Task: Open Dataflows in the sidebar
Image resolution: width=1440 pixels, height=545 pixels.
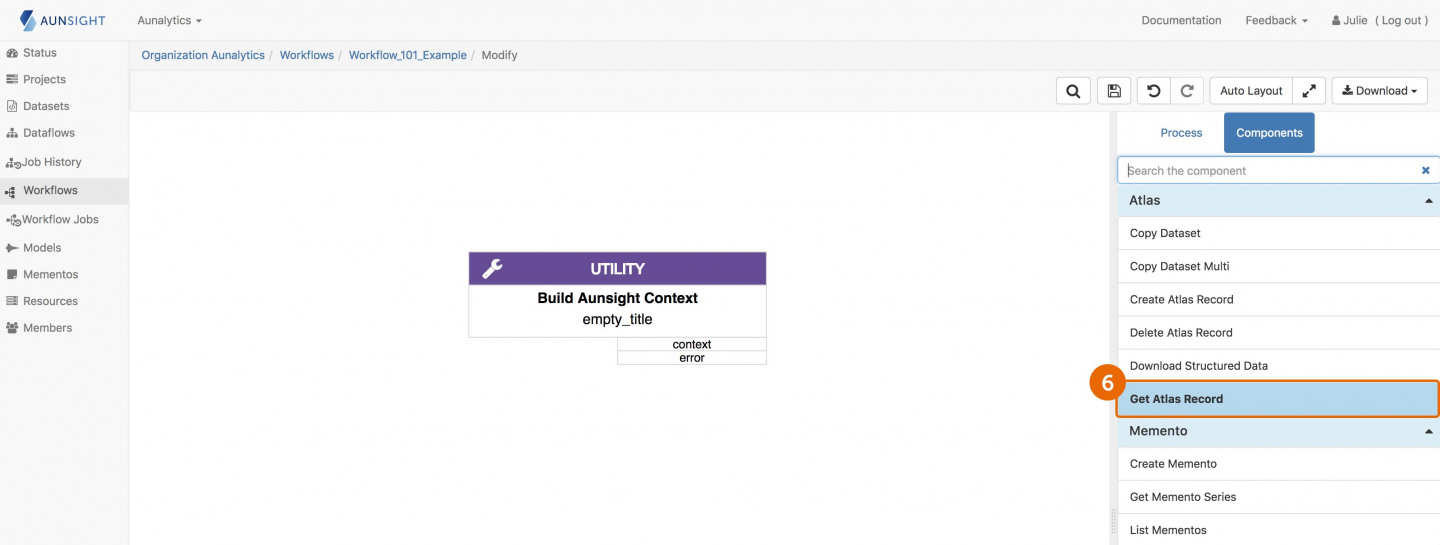Action: 49,133
